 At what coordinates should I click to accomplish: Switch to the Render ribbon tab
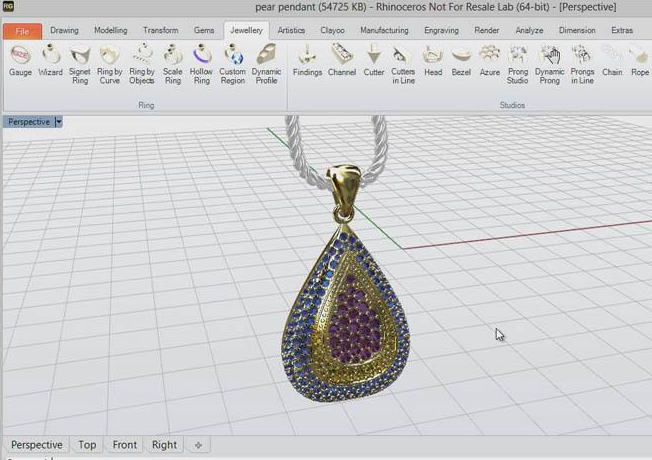(487, 30)
